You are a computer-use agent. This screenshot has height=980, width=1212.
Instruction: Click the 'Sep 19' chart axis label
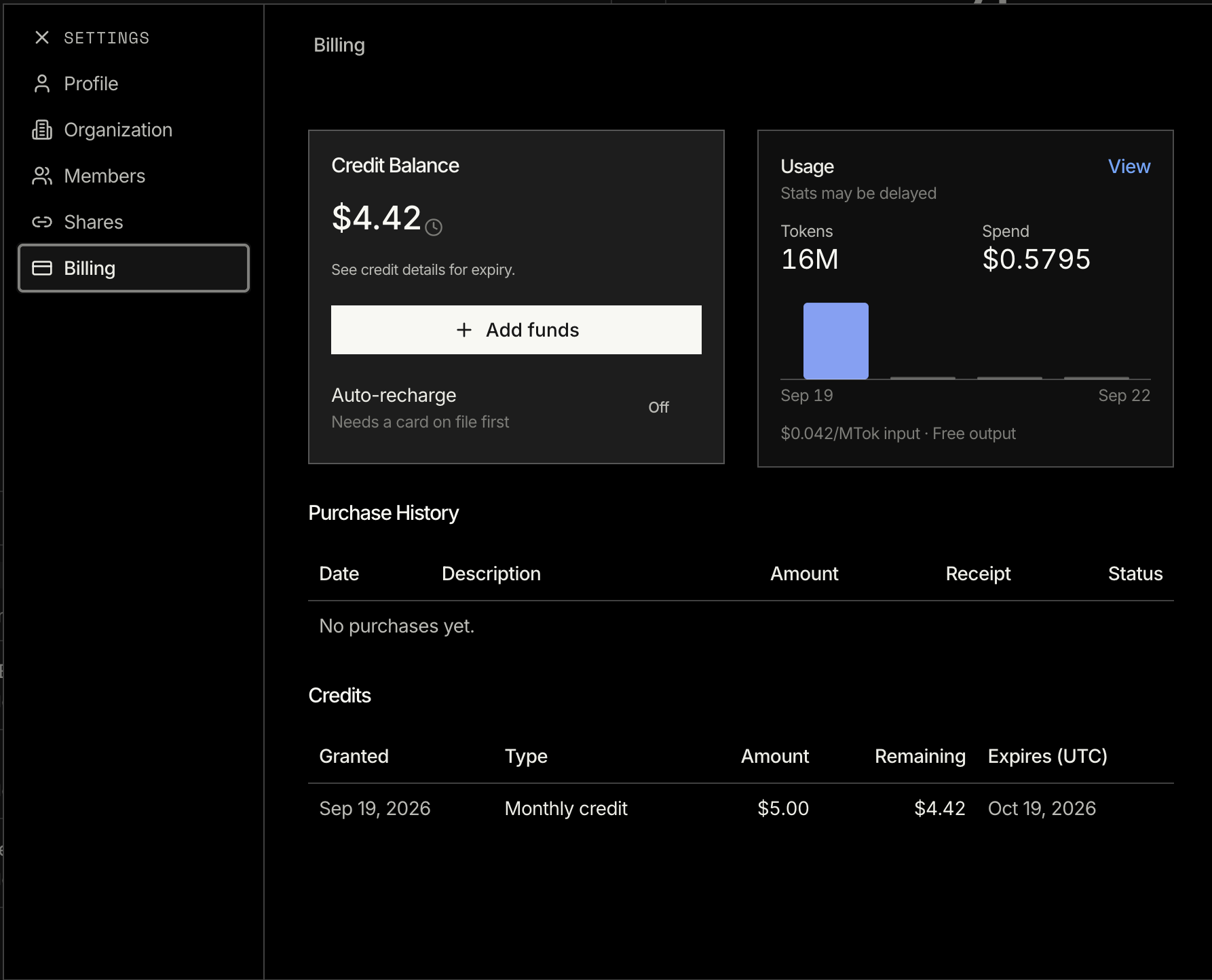[x=807, y=396]
